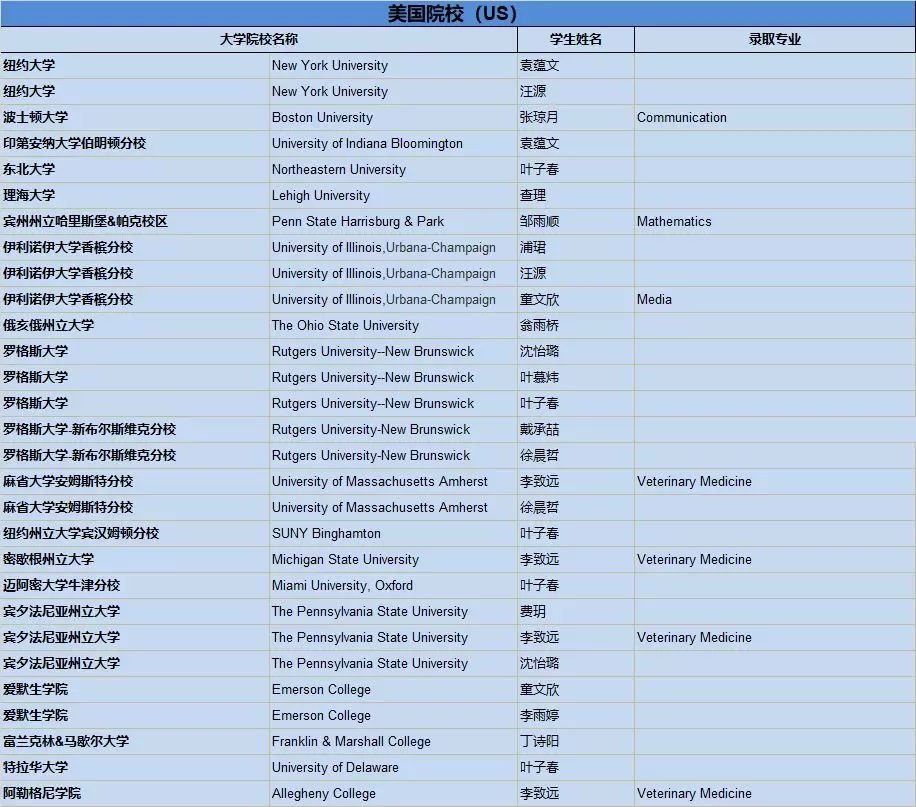Select the SUNY Binghamton cell
Screen dimensions: 916x807
point(393,534)
